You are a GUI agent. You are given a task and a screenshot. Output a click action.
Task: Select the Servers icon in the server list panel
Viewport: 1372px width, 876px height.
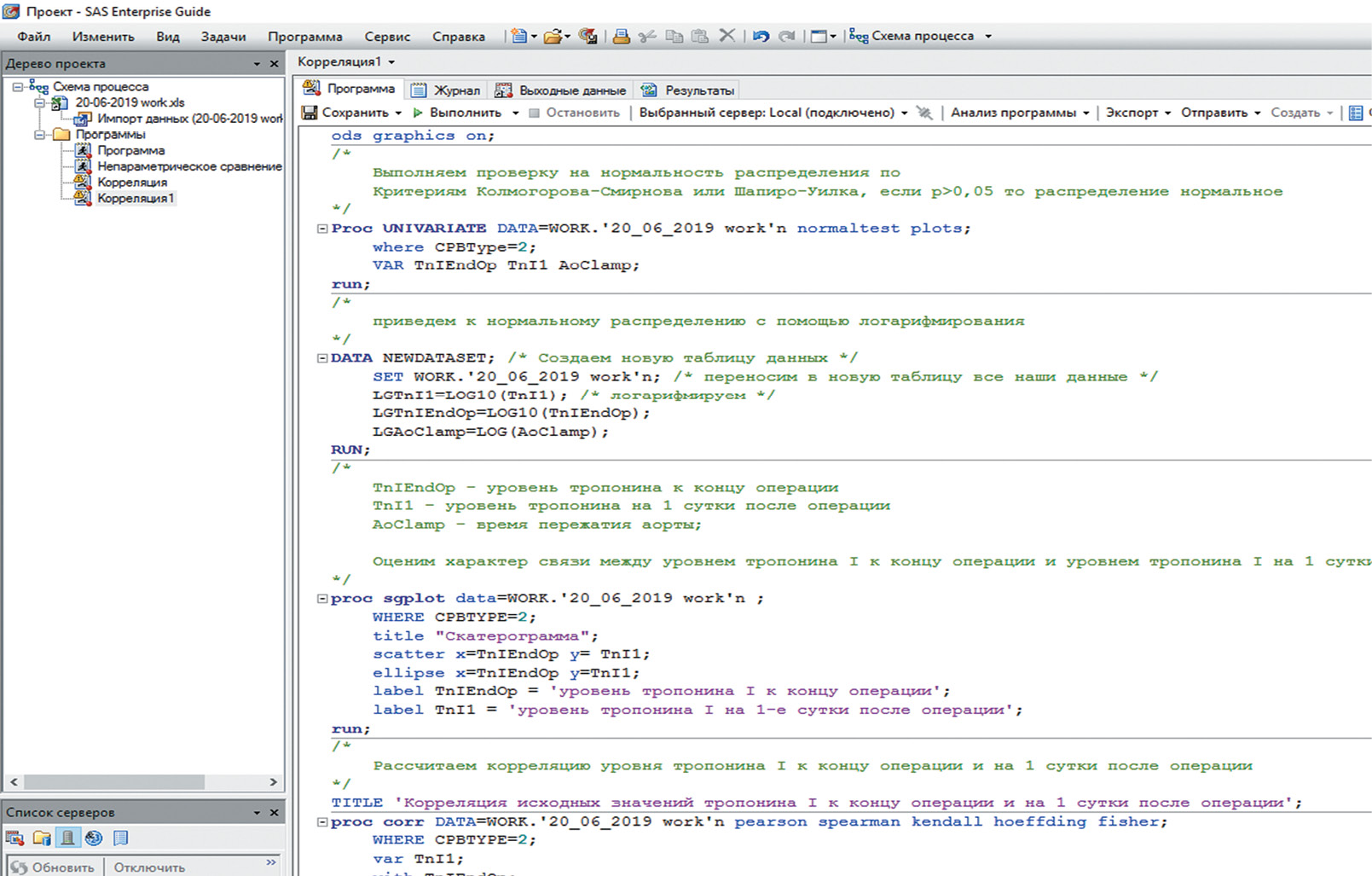coord(67,838)
